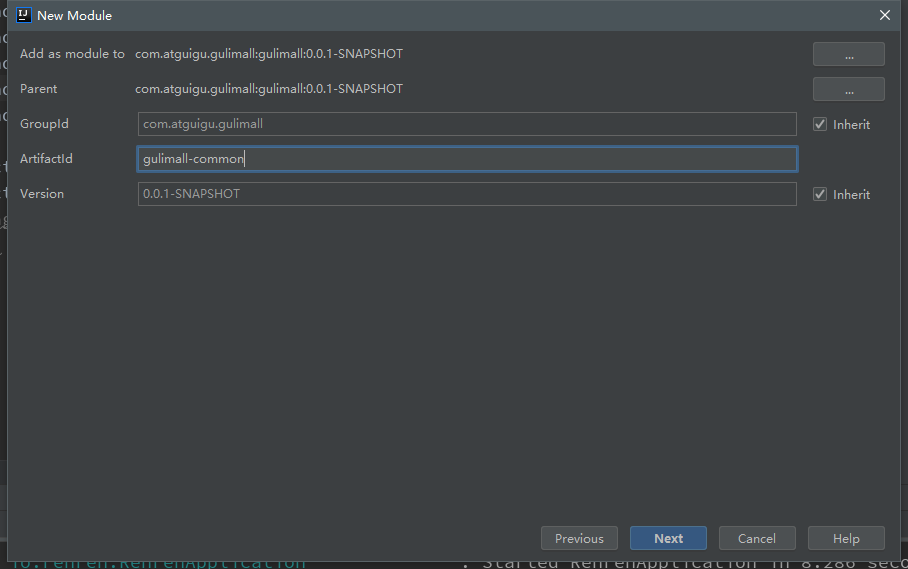Open browse button for Add as module to

[x=848, y=54]
